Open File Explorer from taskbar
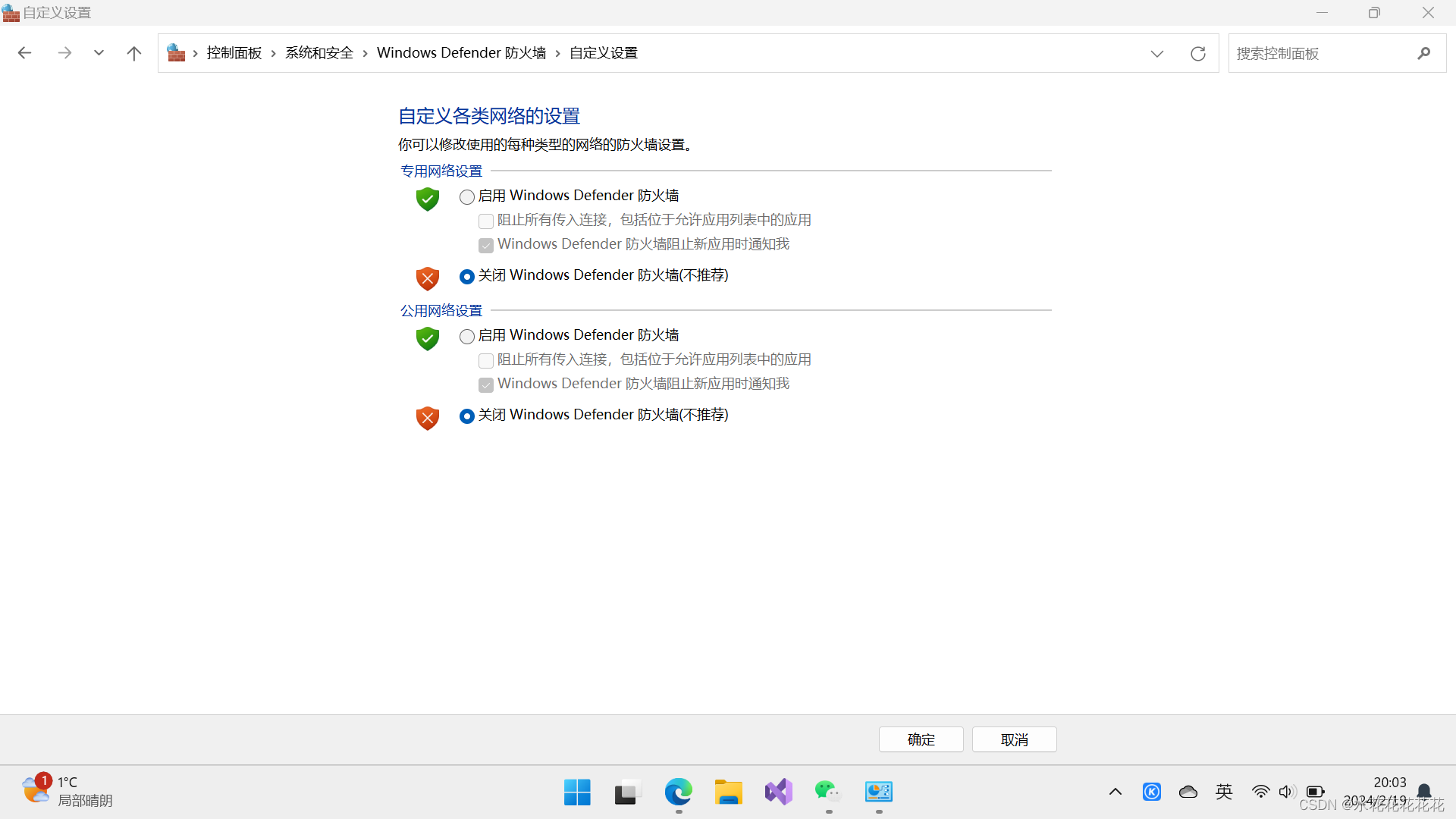The width and height of the screenshot is (1456, 819). 729,792
